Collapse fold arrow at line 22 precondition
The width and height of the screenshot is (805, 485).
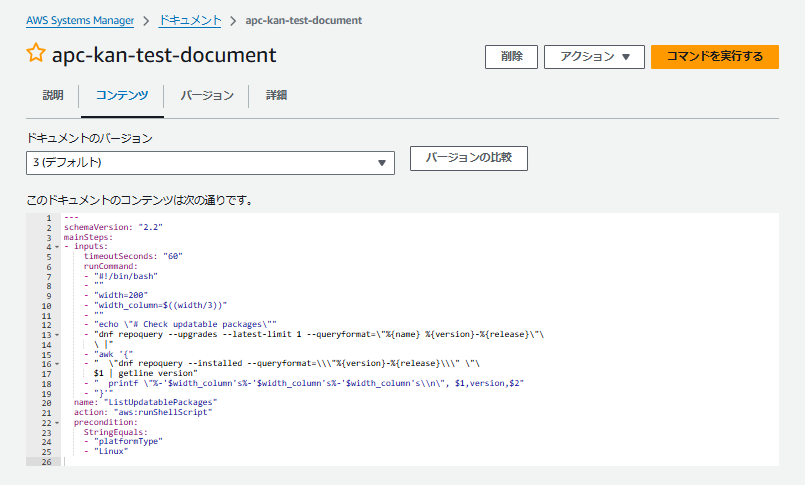pyautogui.click(x=57, y=423)
